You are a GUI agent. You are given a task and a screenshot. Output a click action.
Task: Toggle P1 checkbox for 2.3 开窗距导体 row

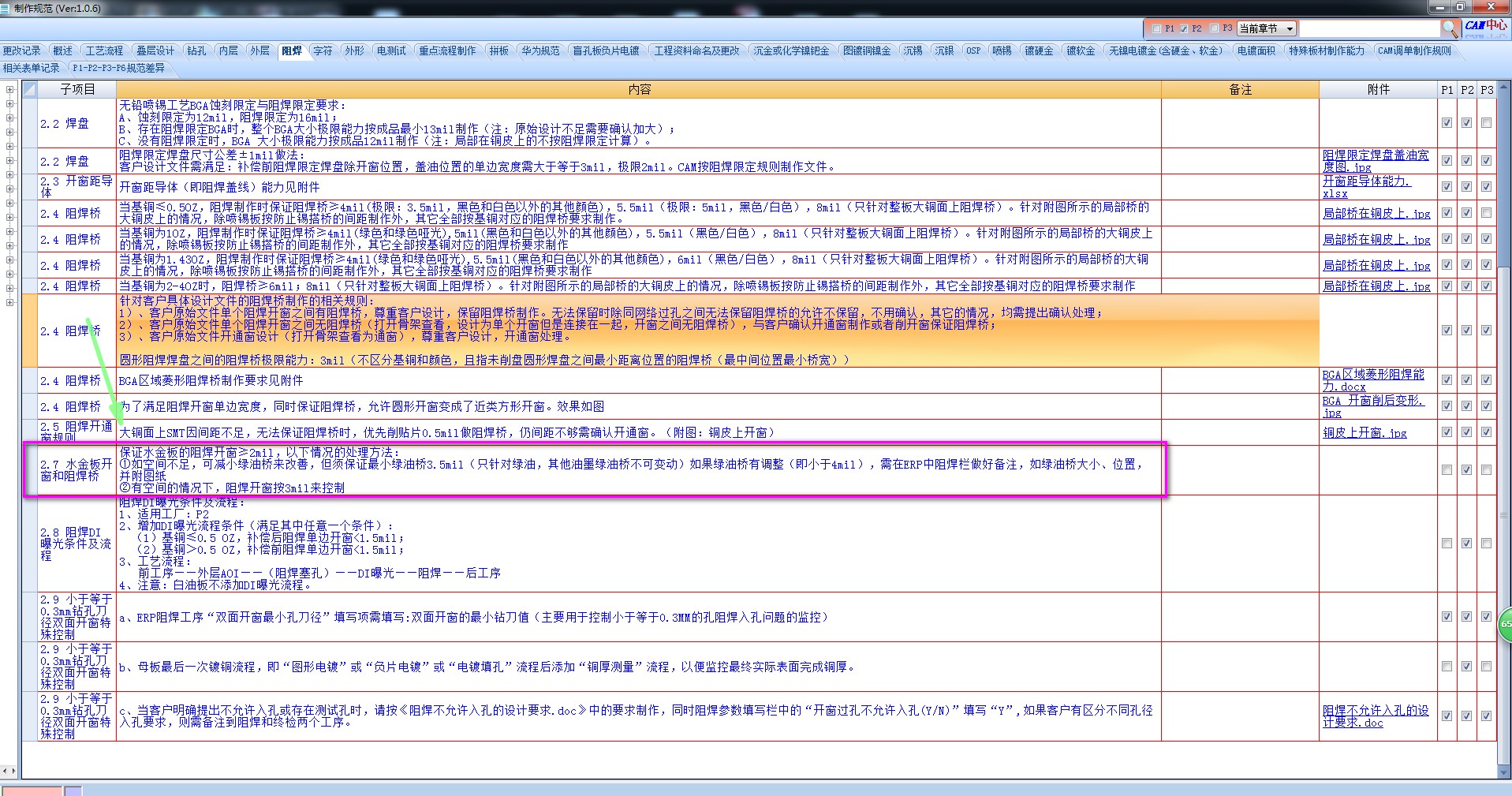1447,187
